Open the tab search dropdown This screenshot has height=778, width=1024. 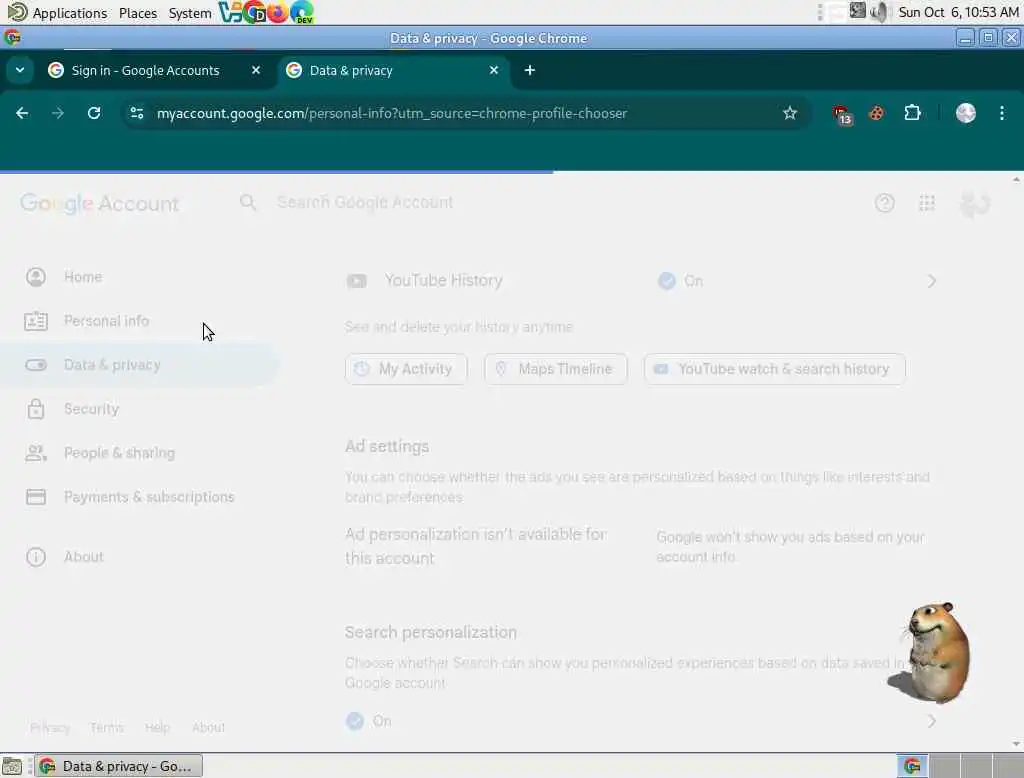pos(20,70)
